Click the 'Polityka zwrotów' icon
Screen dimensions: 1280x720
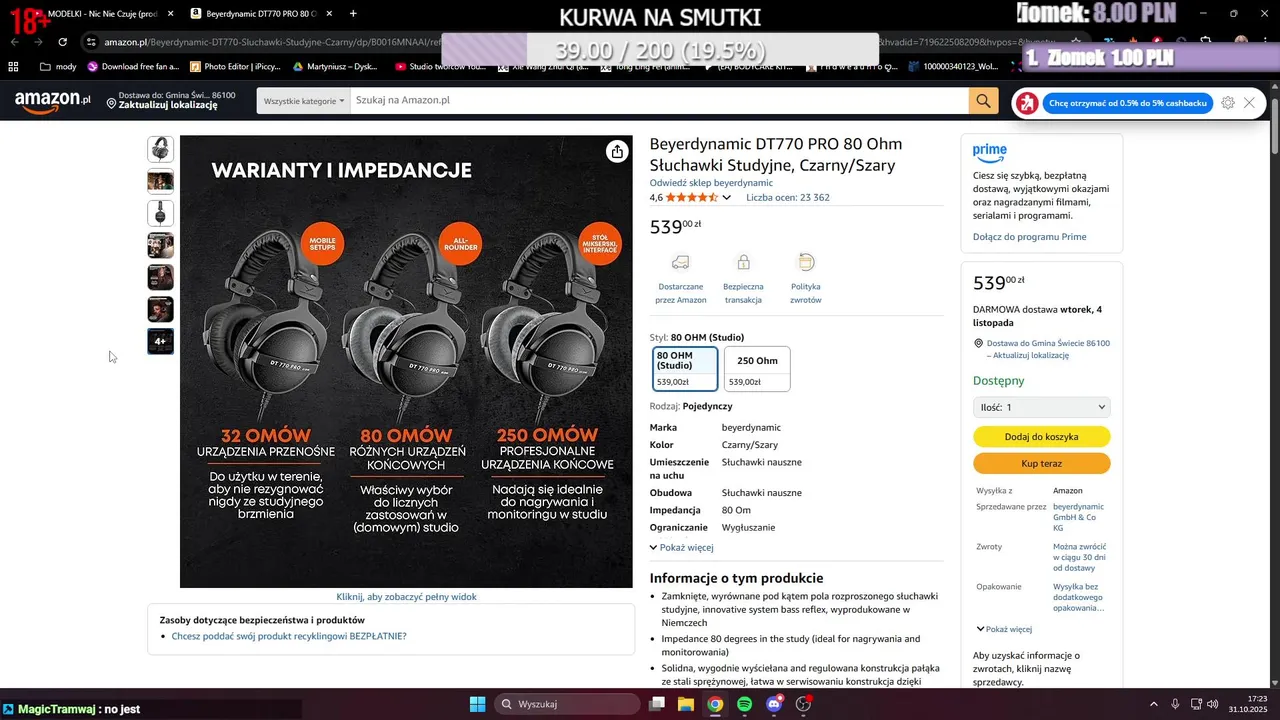tap(805, 263)
